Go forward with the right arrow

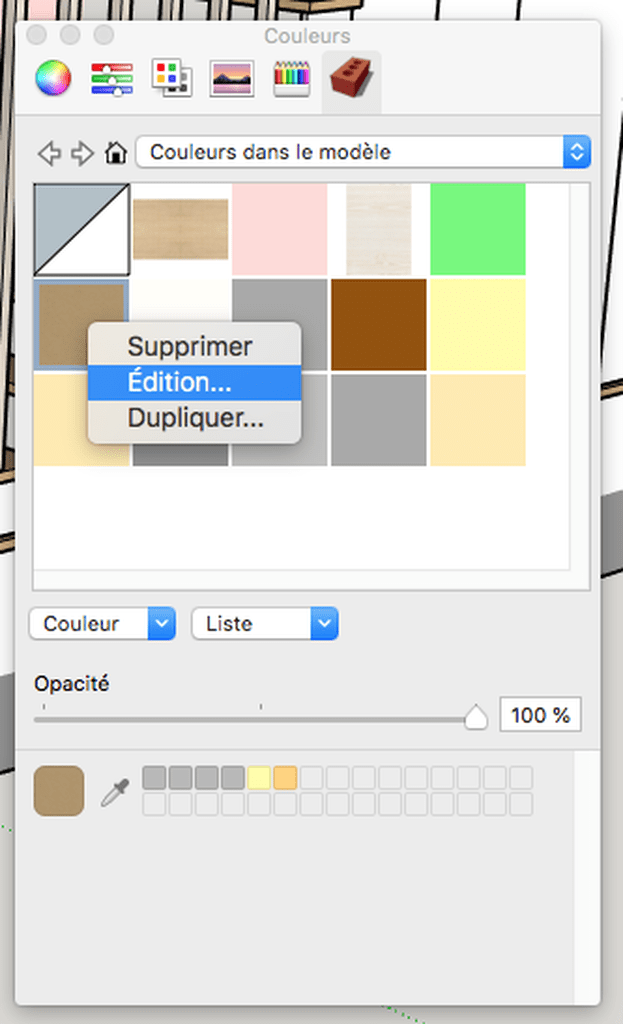tap(82, 153)
